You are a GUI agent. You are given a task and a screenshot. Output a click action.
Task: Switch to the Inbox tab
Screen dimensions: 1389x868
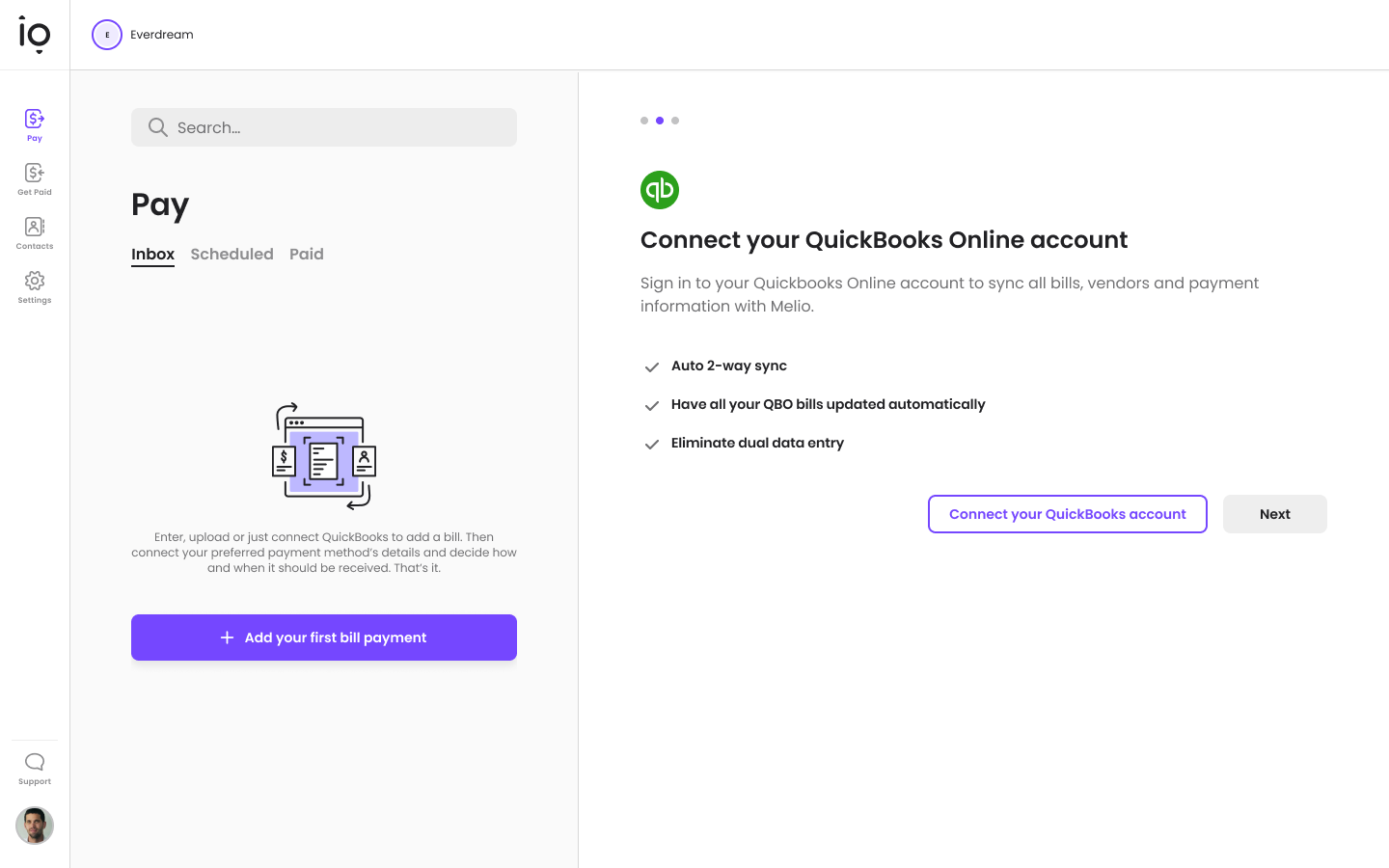[x=152, y=254]
